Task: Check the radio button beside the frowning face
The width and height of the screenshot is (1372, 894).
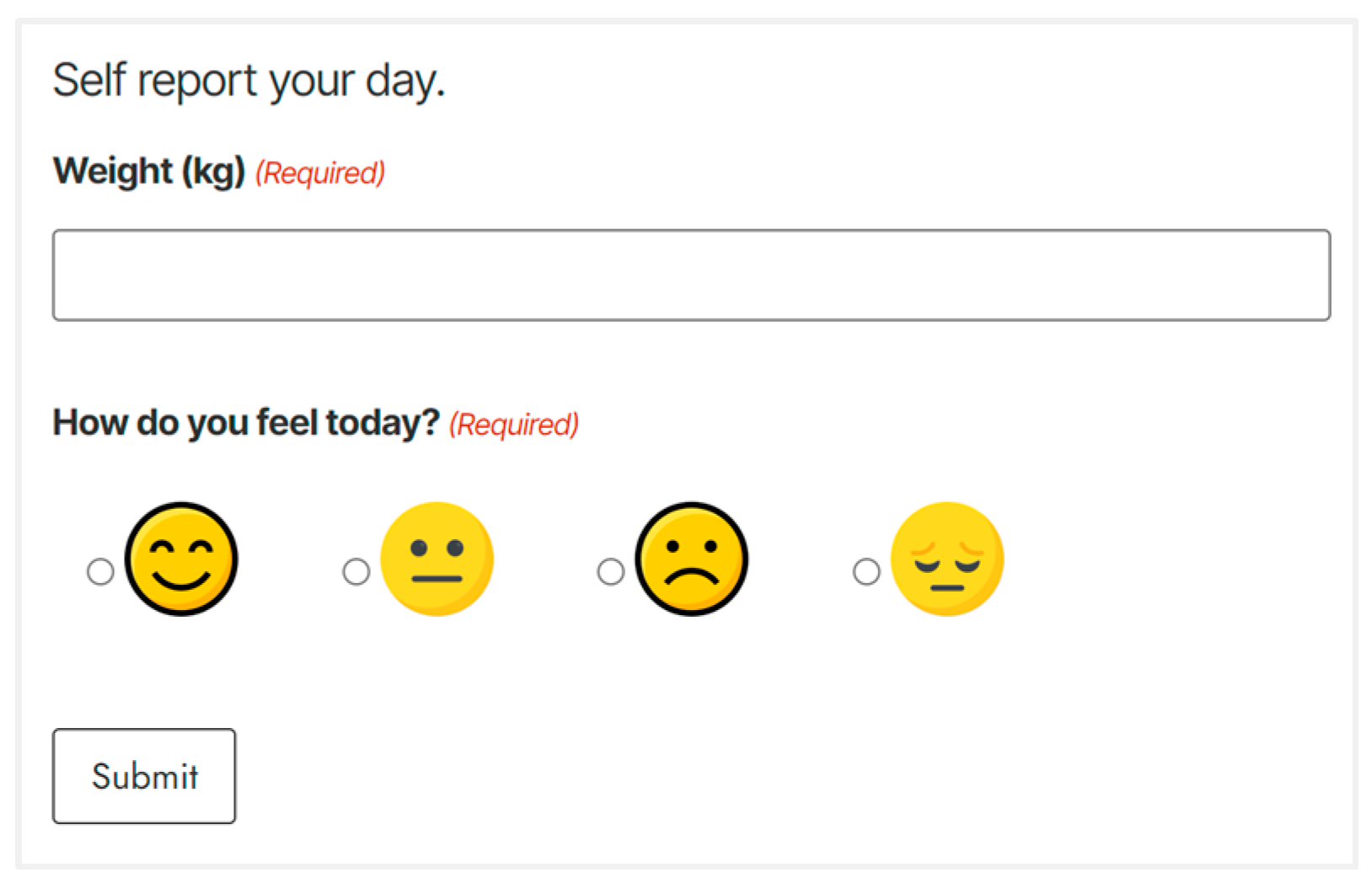Action: (x=611, y=571)
